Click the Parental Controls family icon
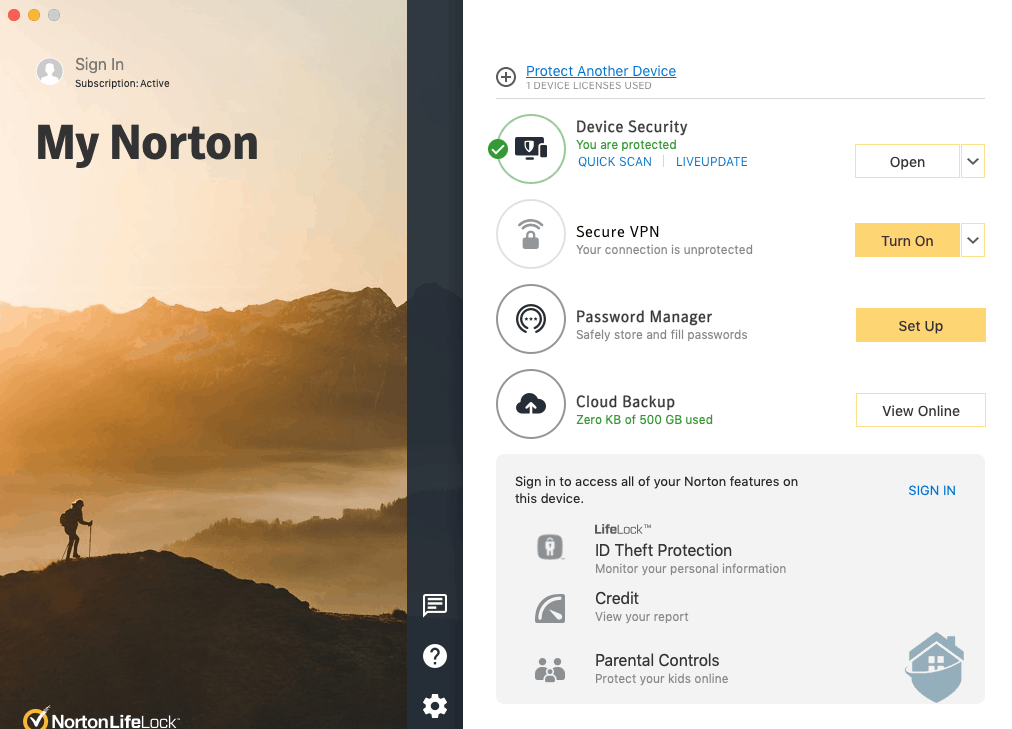This screenshot has width=1012, height=729. (550, 670)
